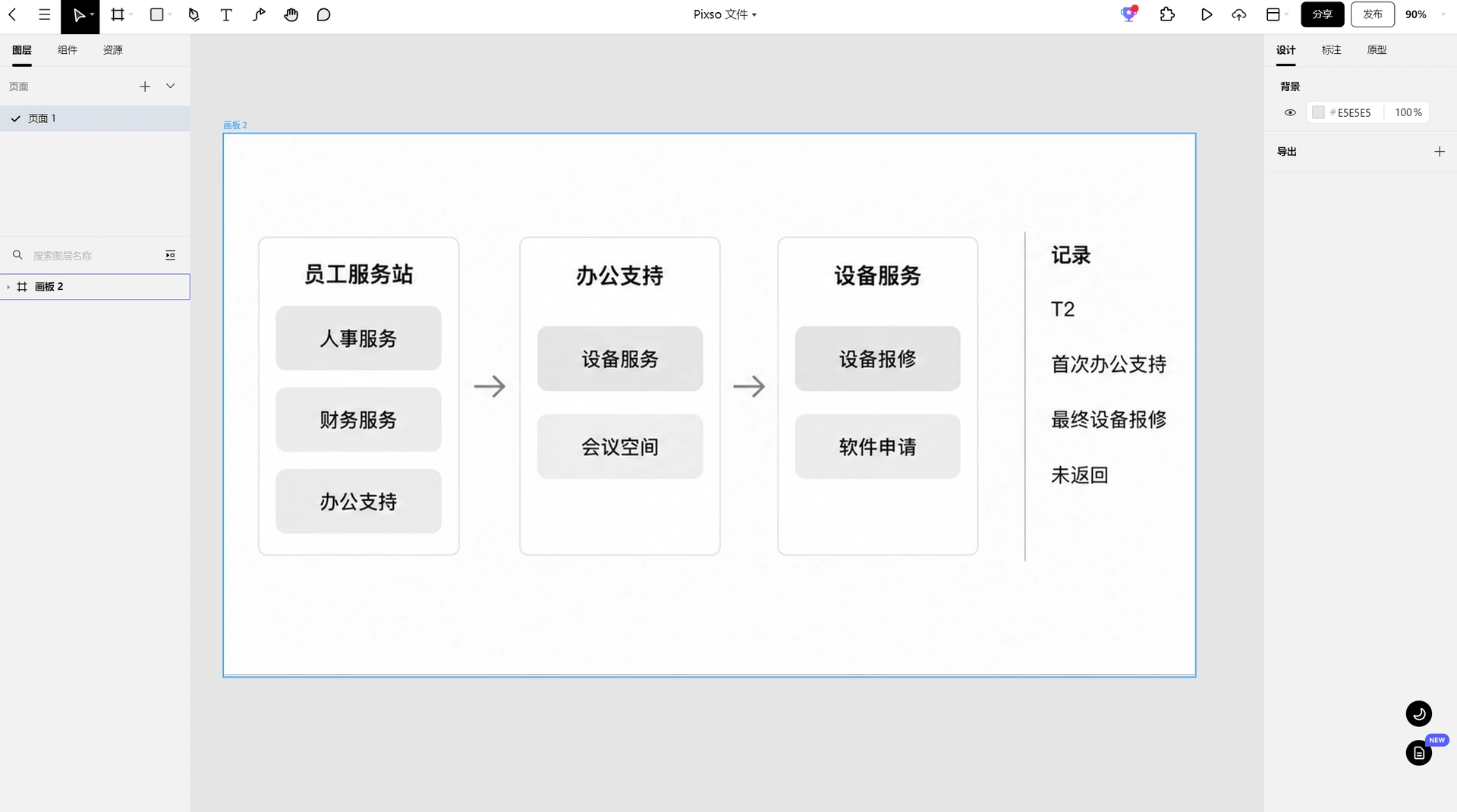
Task: Select the 画板 2 layer row
Action: click(x=95, y=287)
